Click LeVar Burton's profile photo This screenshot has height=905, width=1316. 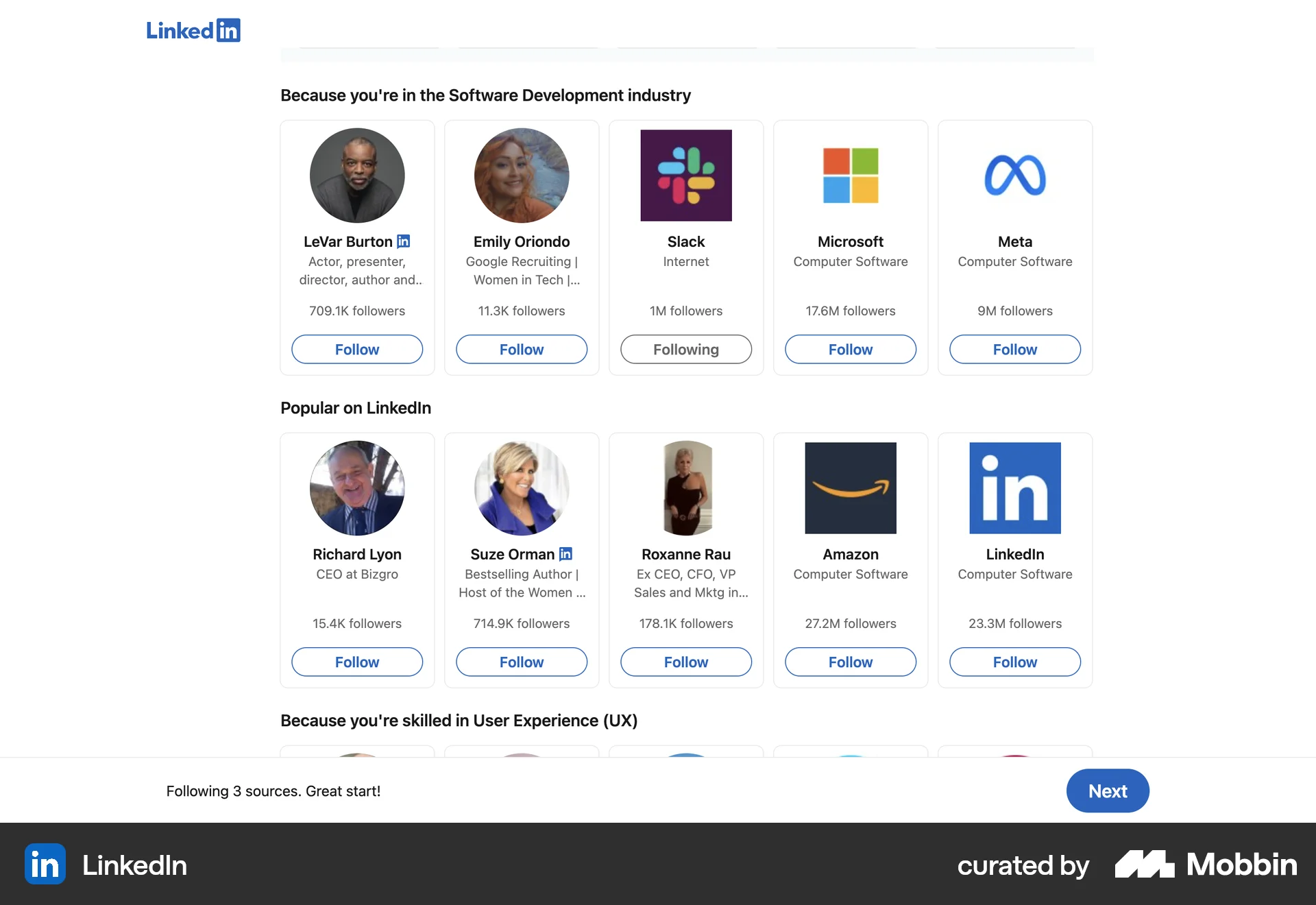[357, 175]
